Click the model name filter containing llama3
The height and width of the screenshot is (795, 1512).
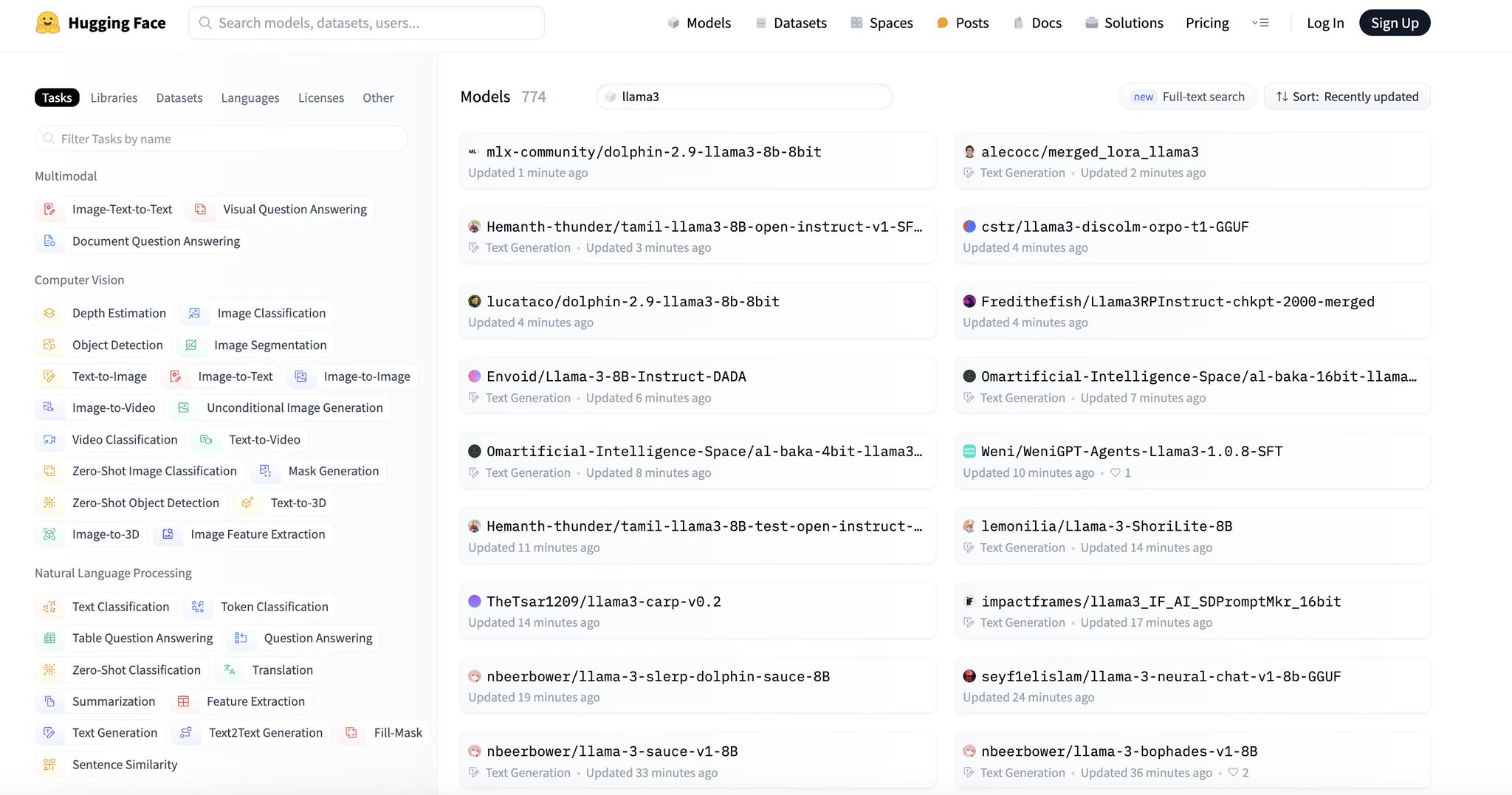[744, 97]
